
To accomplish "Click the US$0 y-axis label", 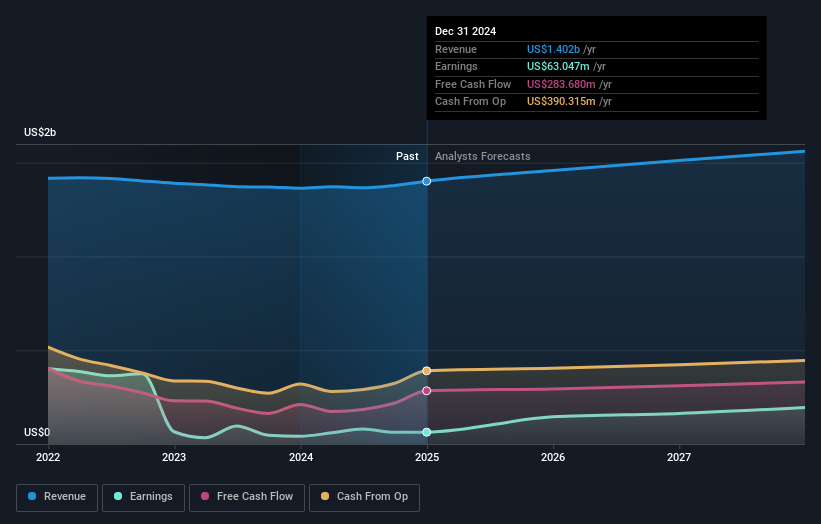I will (x=37, y=432).
